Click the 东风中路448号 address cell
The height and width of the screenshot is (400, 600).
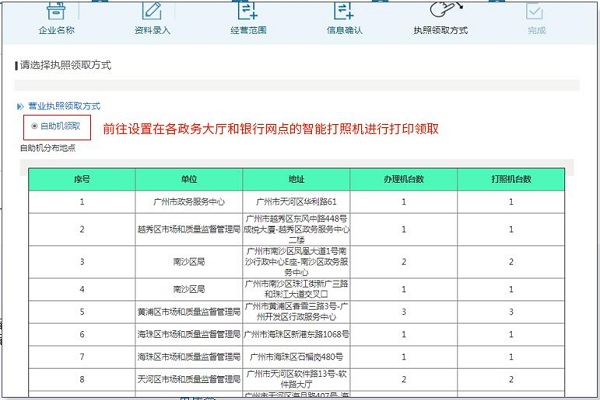coord(297,229)
